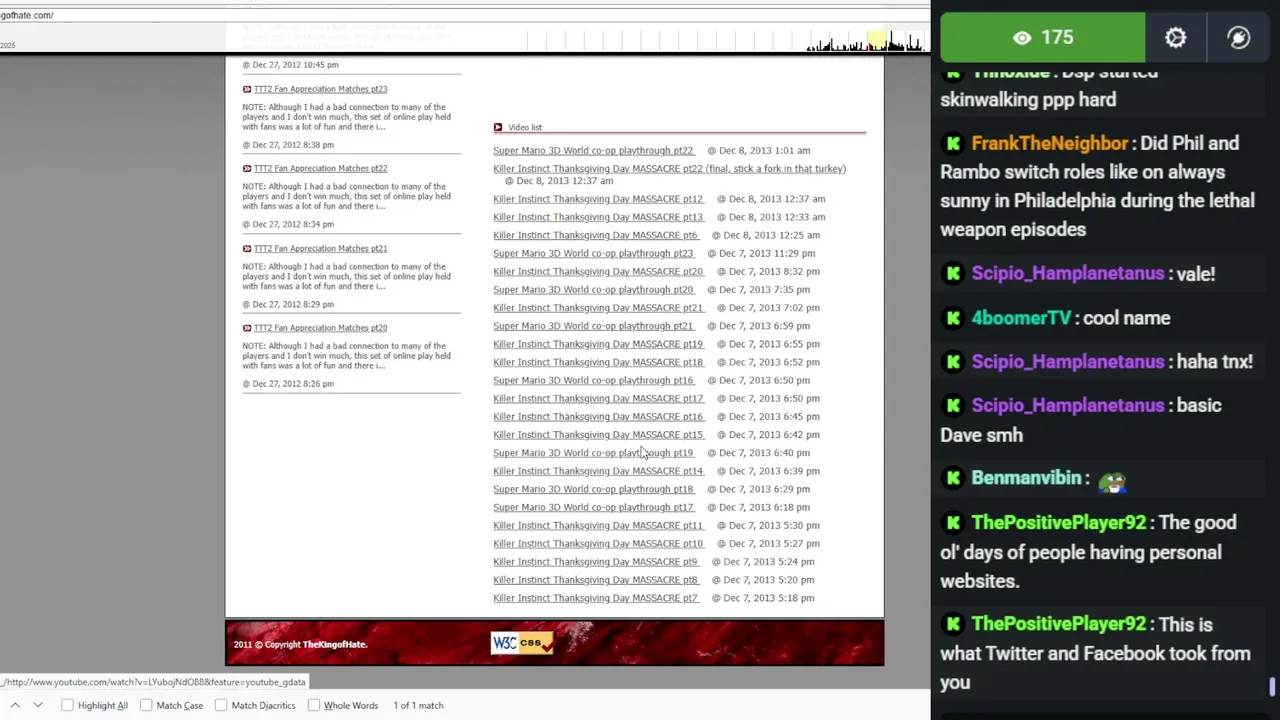Viewport: 1280px width, 720px height.
Task: Open Killer Instinct Thanksgiving Day MASSACRE pt7
Action: 595,598
